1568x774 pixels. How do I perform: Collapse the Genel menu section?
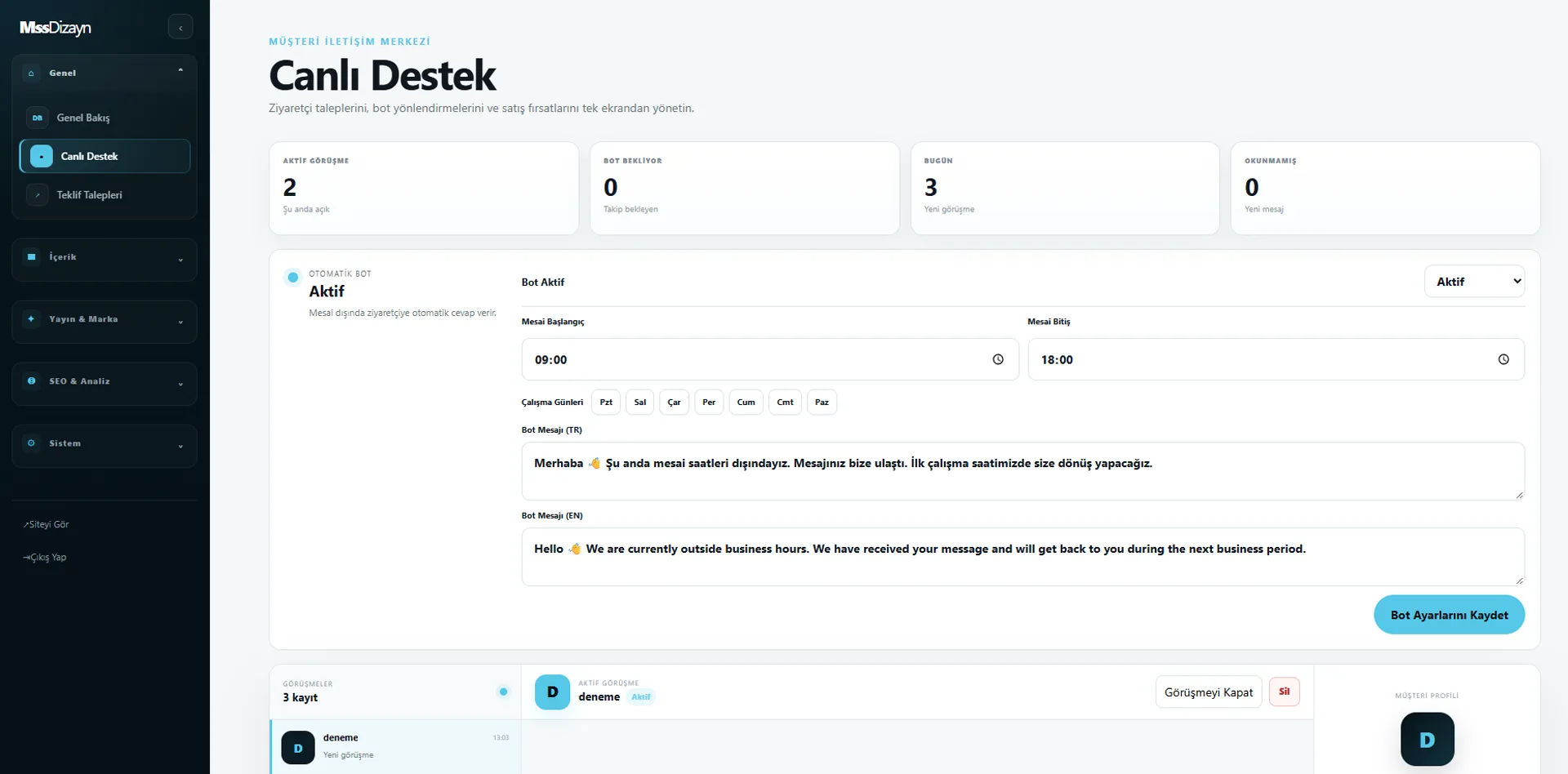105,73
